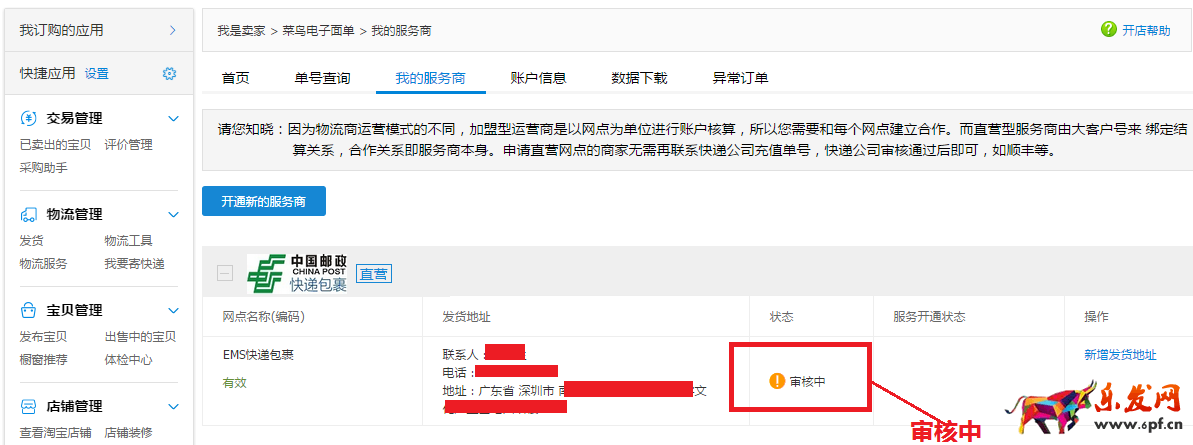The width and height of the screenshot is (1193, 445).
Task: Click the 宝贝管理 shopping bag icon
Action: (x=29, y=310)
